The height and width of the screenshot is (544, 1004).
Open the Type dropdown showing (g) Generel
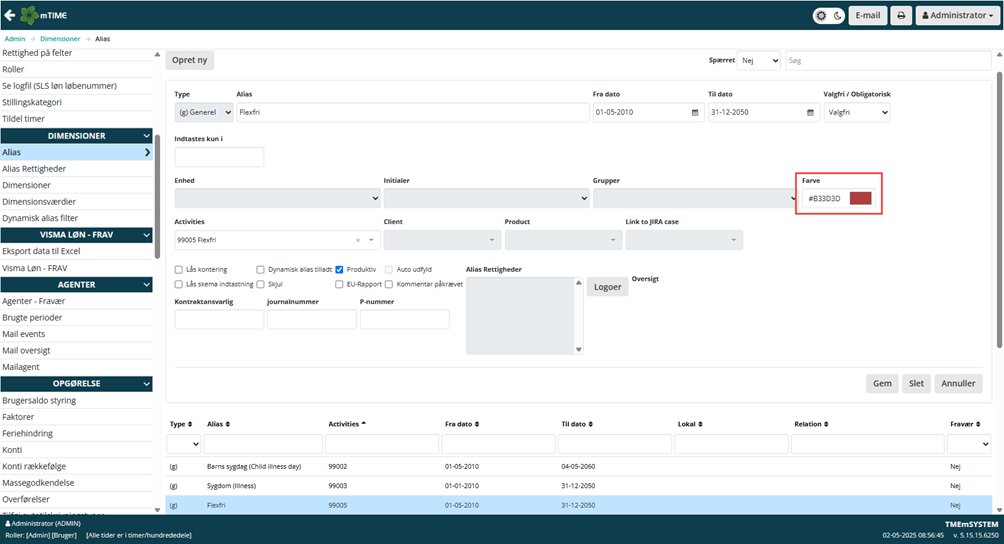204,112
